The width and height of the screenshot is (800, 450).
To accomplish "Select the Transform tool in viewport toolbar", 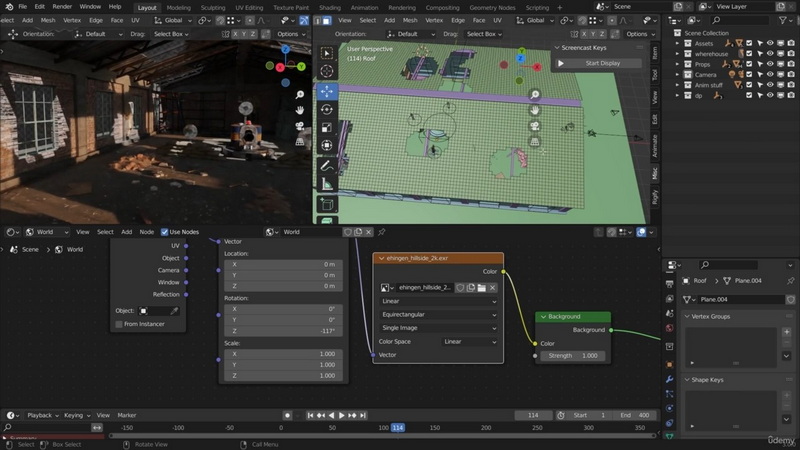I will tap(327, 145).
